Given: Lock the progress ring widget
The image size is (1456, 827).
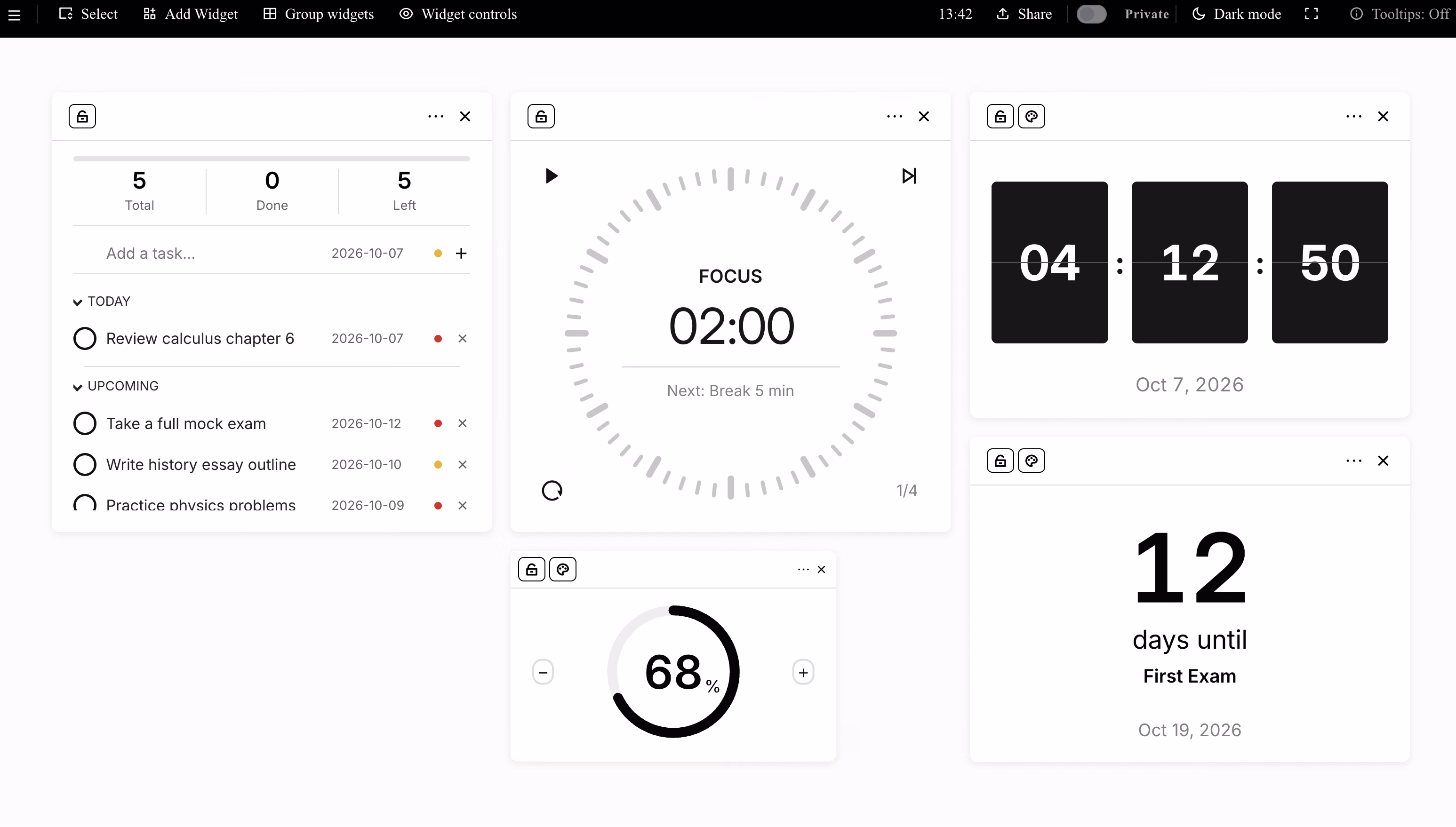Looking at the screenshot, I should (532, 570).
